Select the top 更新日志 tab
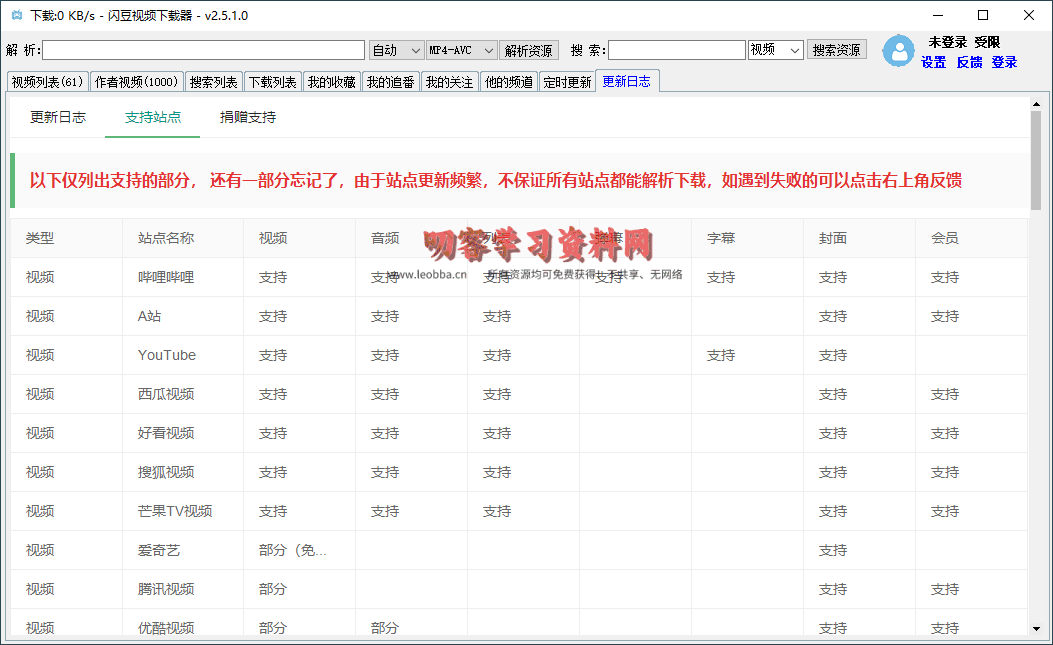This screenshot has height=645, width=1053. coord(627,81)
